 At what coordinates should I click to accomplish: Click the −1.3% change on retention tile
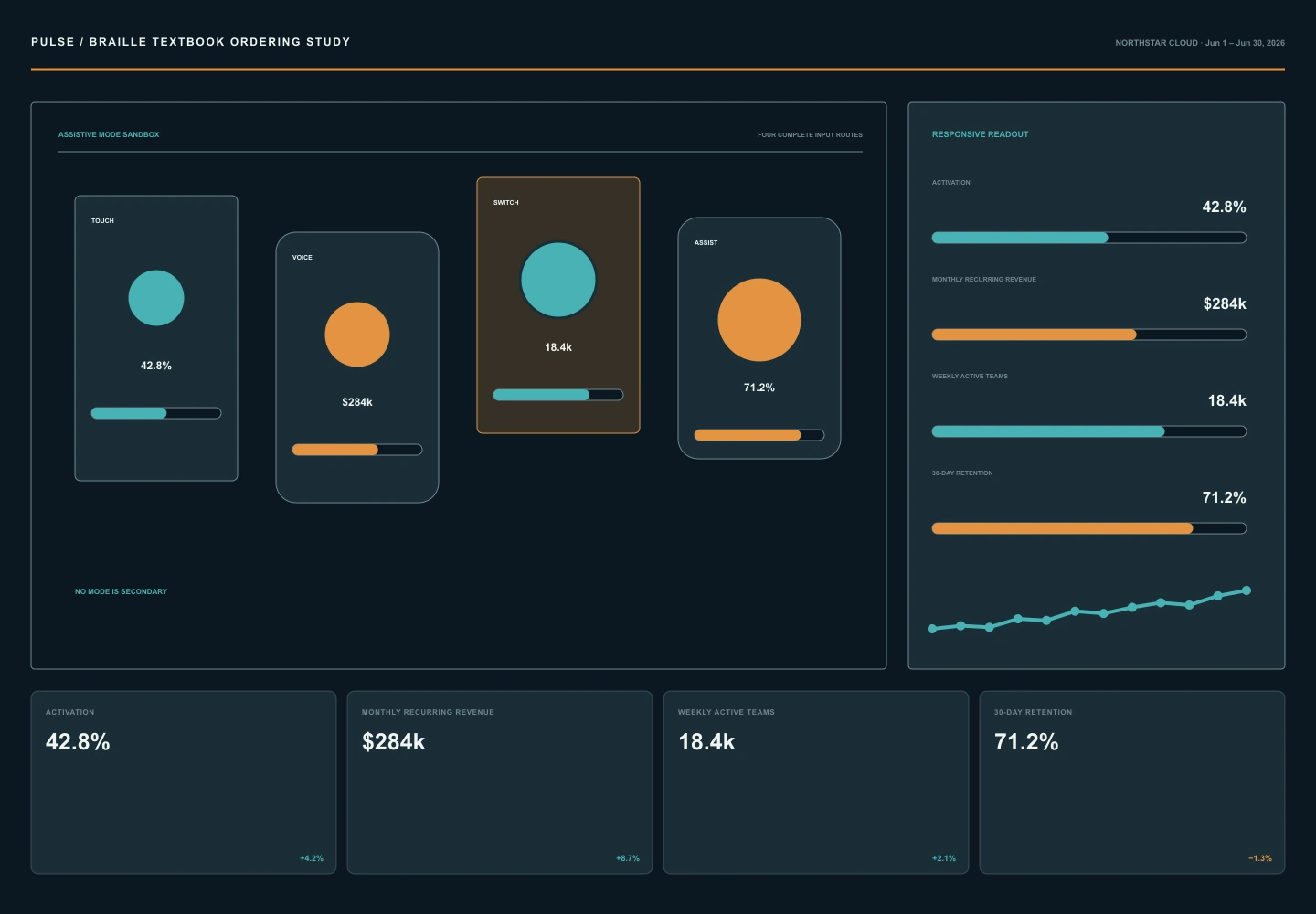[x=1260, y=858]
